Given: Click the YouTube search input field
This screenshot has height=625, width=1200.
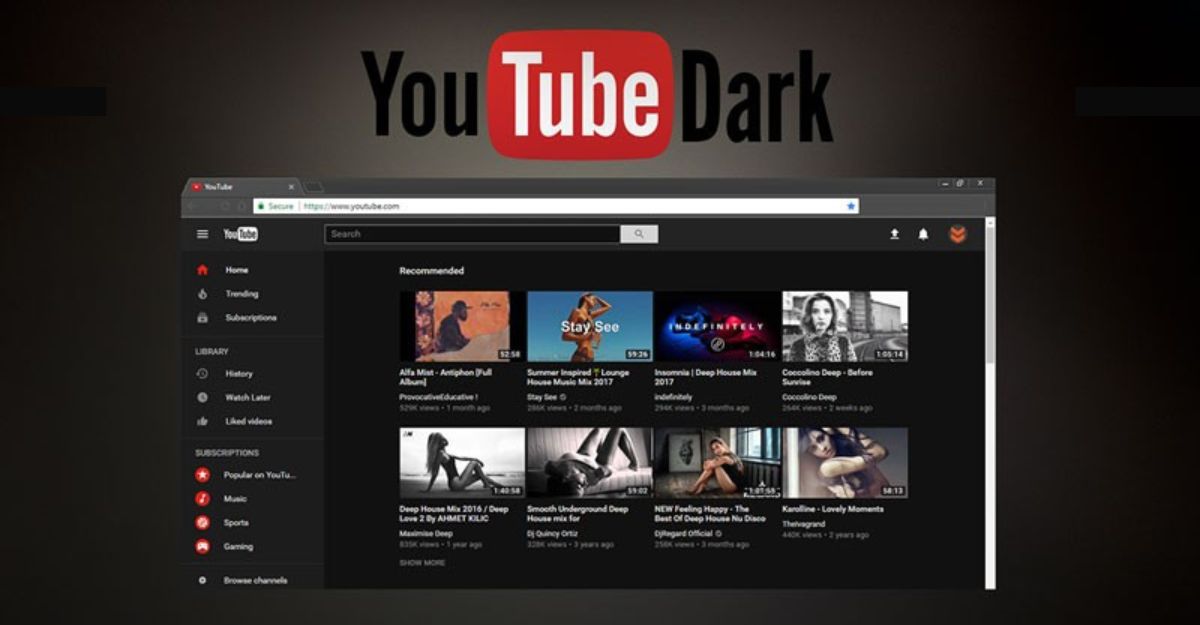Looking at the screenshot, I should pyautogui.click(x=472, y=234).
